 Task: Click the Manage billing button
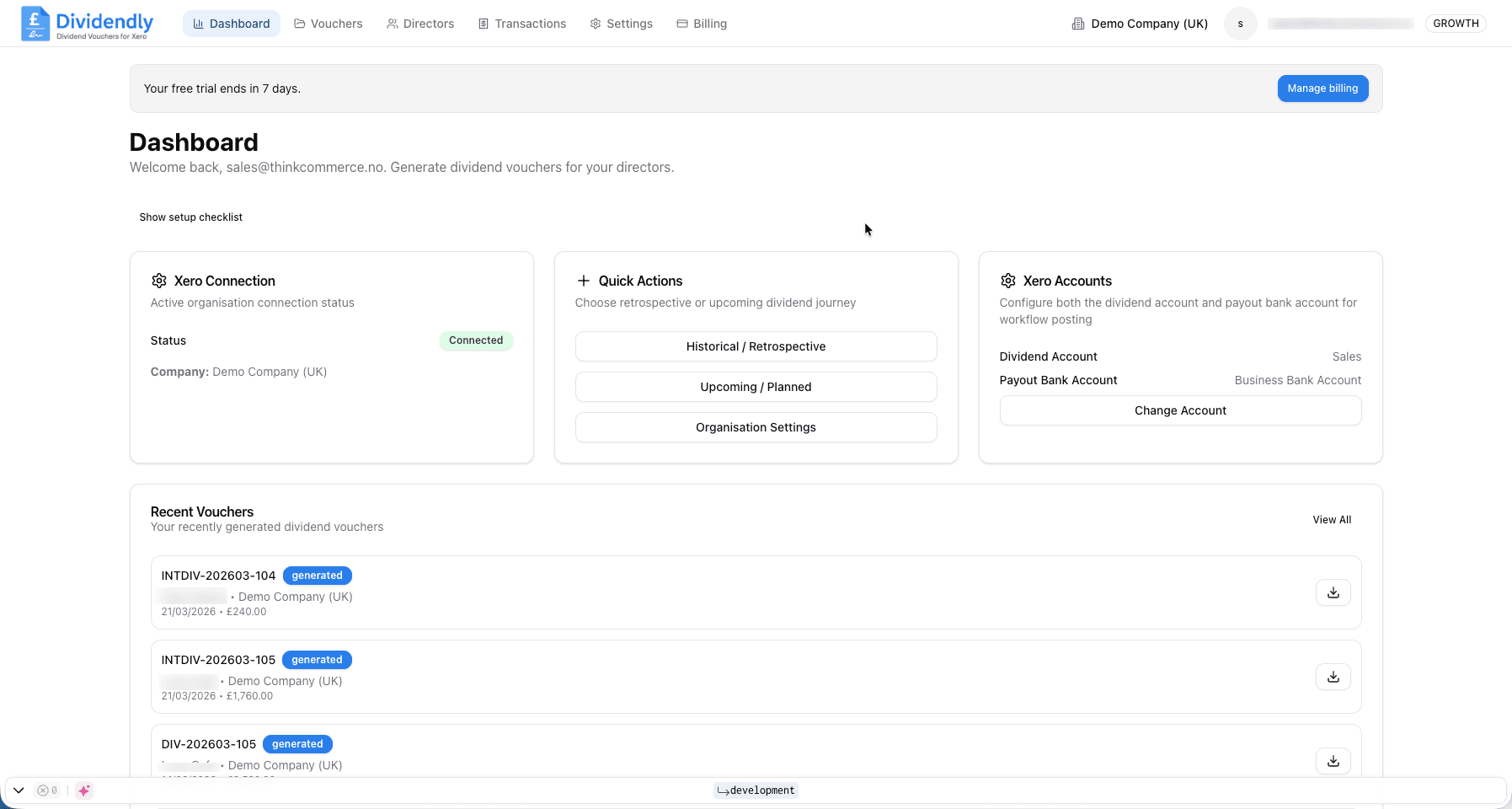click(x=1322, y=88)
